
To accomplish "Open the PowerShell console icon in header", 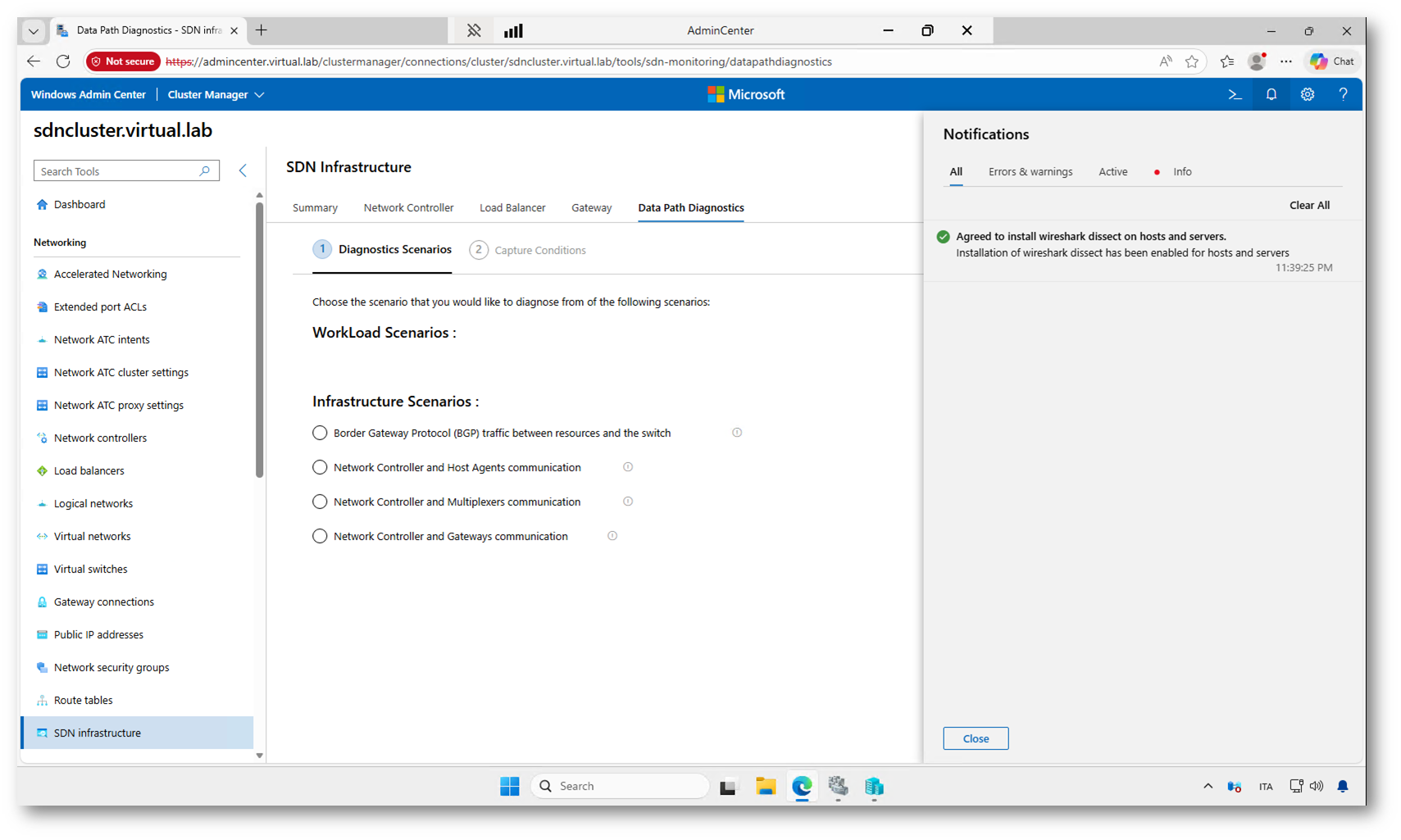I will pyautogui.click(x=1235, y=95).
